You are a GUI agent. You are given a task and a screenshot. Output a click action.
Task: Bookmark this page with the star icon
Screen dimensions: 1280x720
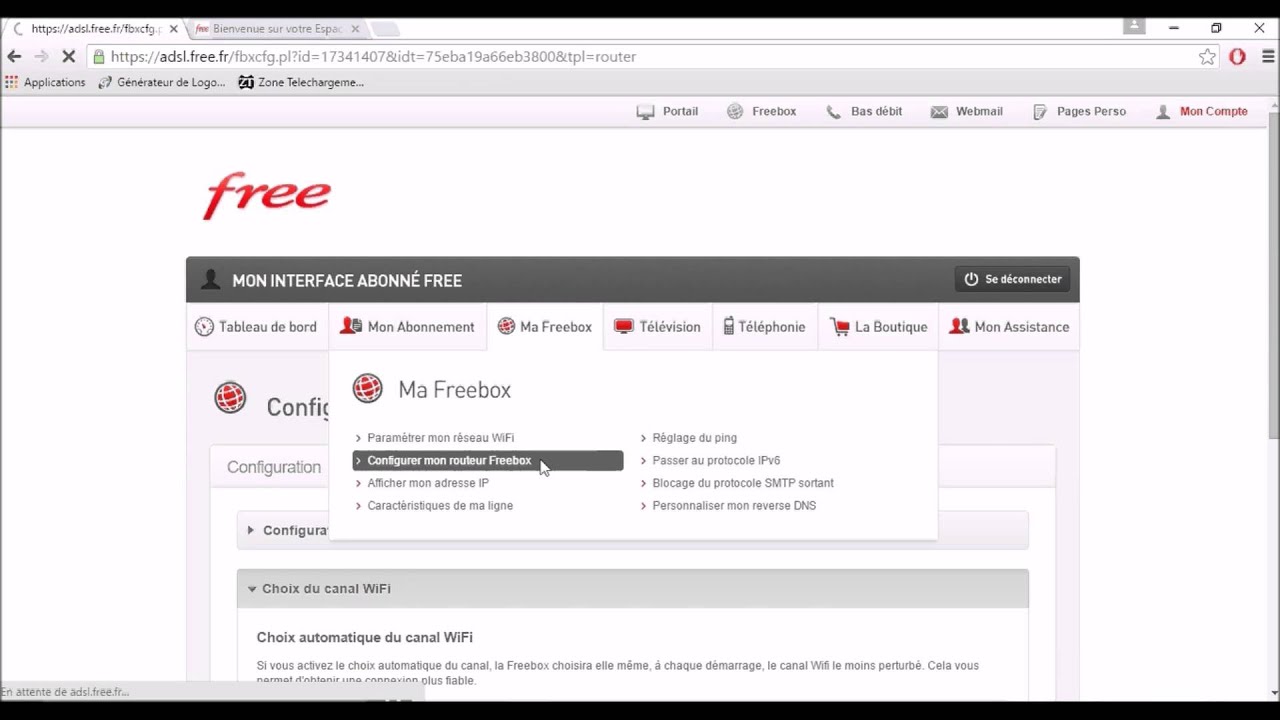[x=1207, y=57]
